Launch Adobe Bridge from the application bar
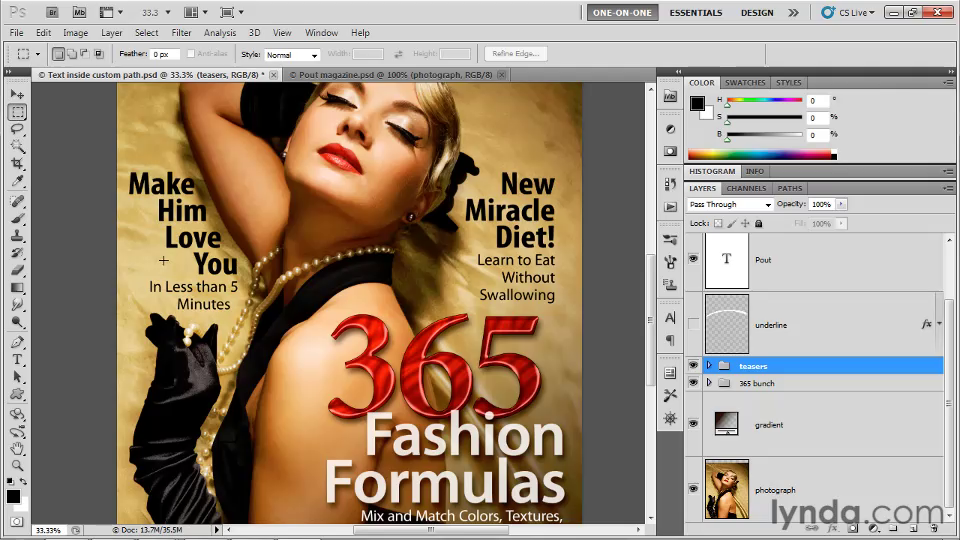Image resolution: width=960 pixels, height=540 pixels. click(x=53, y=13)
